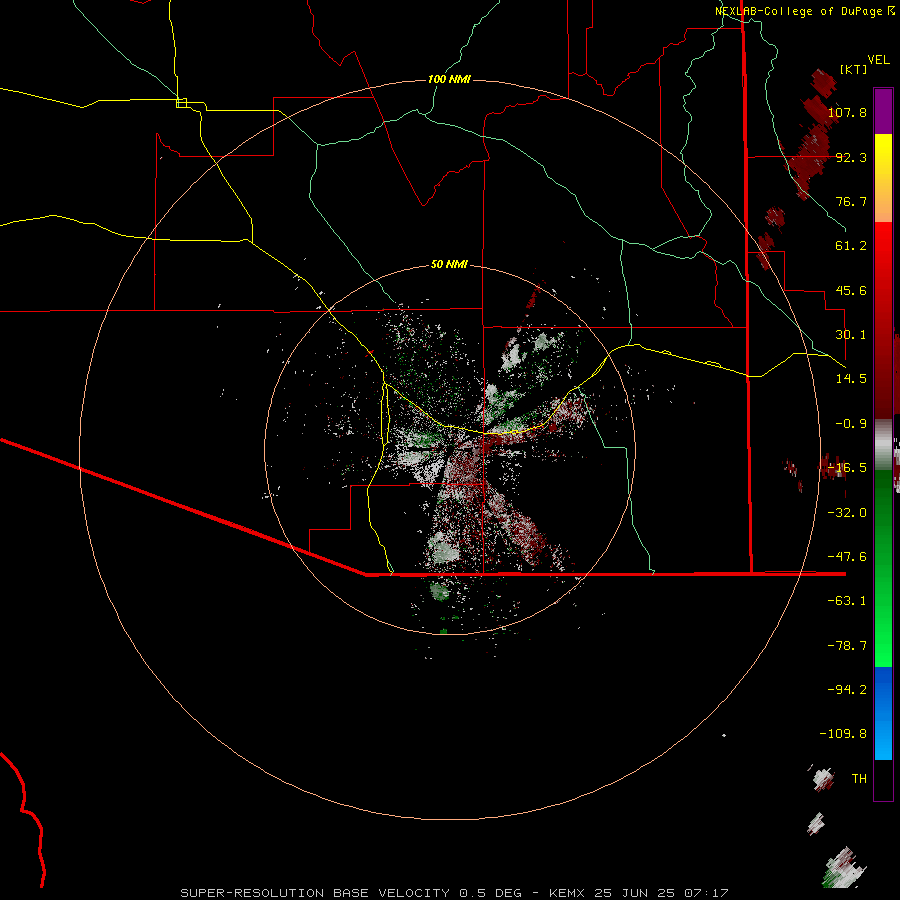This screenshot has height=900, width=900.
Task: Click the KEMX station identifier
Action: 568,893
